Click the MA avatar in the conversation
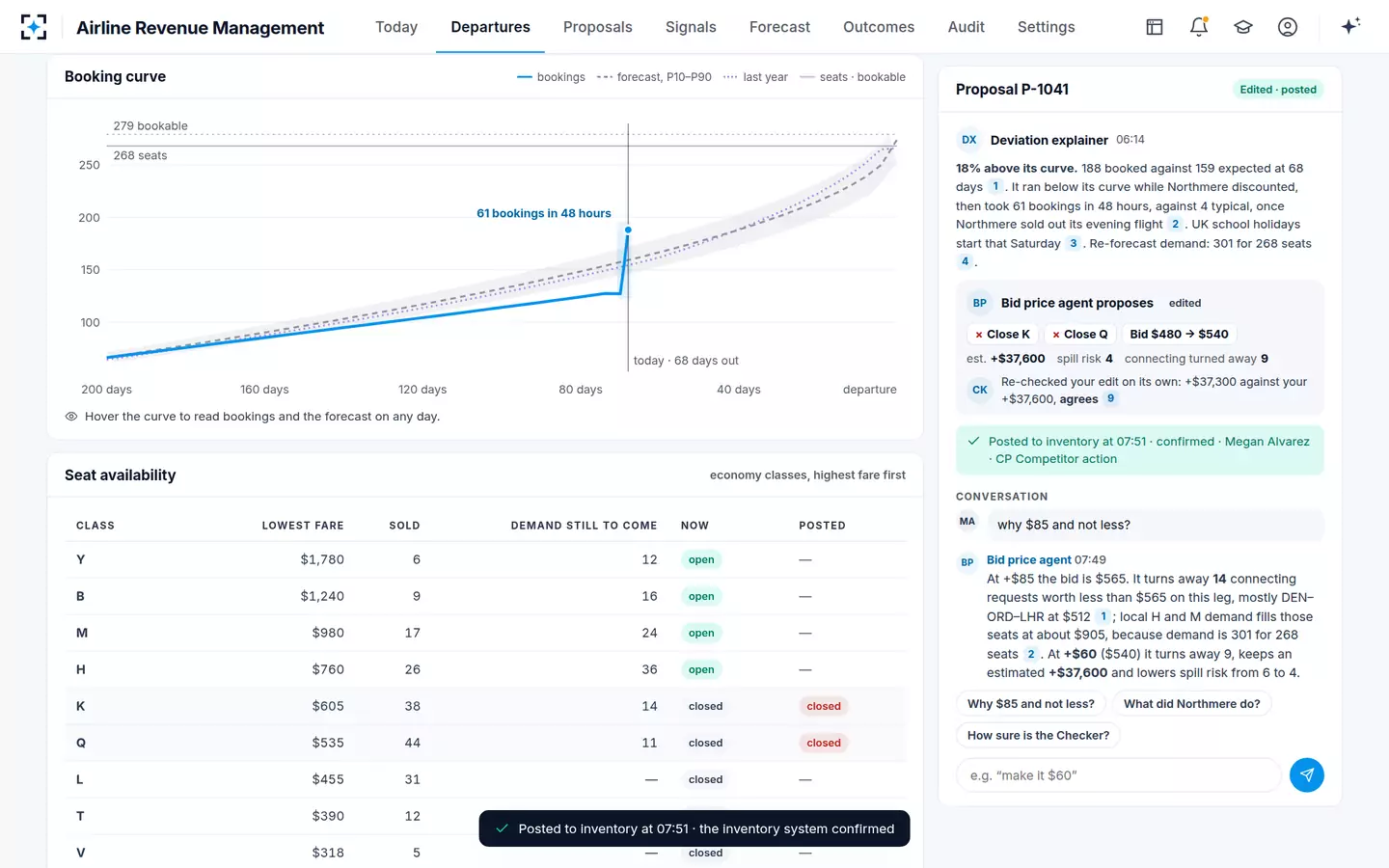This screenshot has width=1389, height=868. tap(967, 522)
